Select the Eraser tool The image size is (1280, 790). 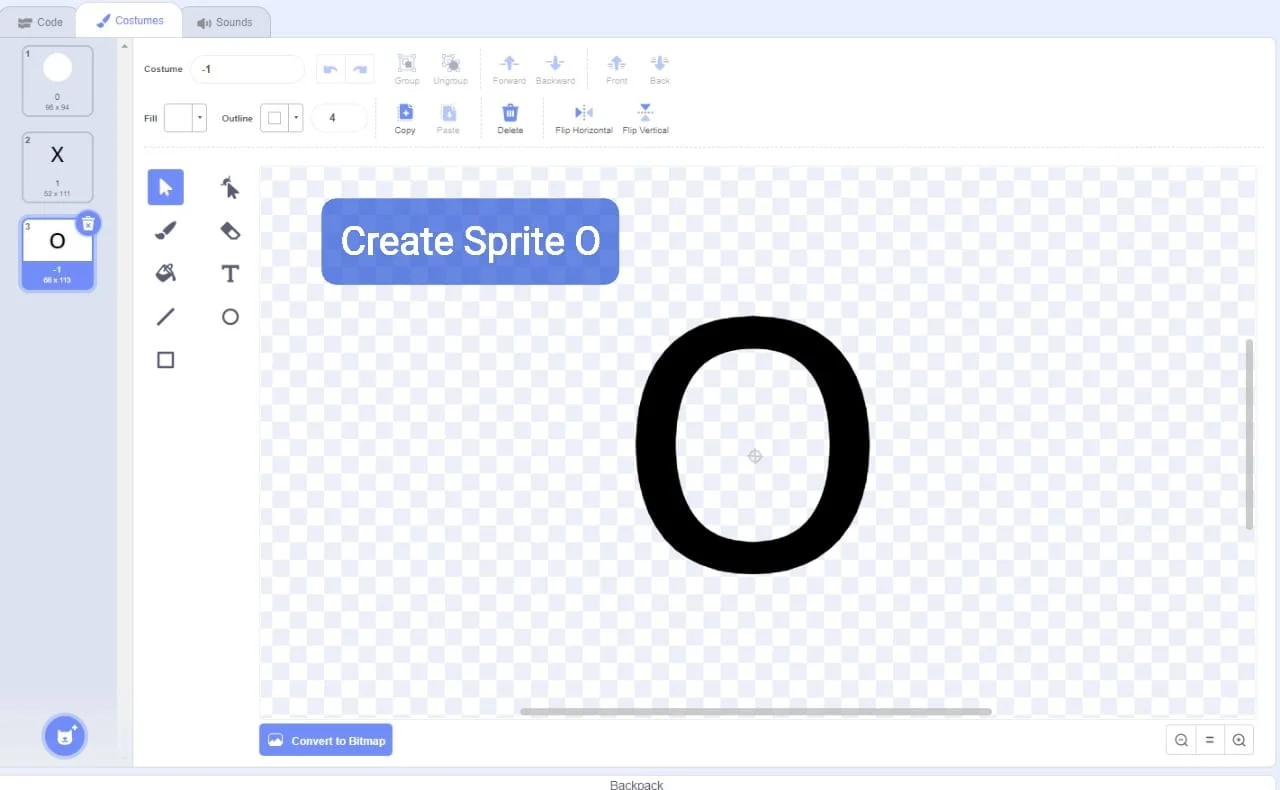click(x=230, y=231)
